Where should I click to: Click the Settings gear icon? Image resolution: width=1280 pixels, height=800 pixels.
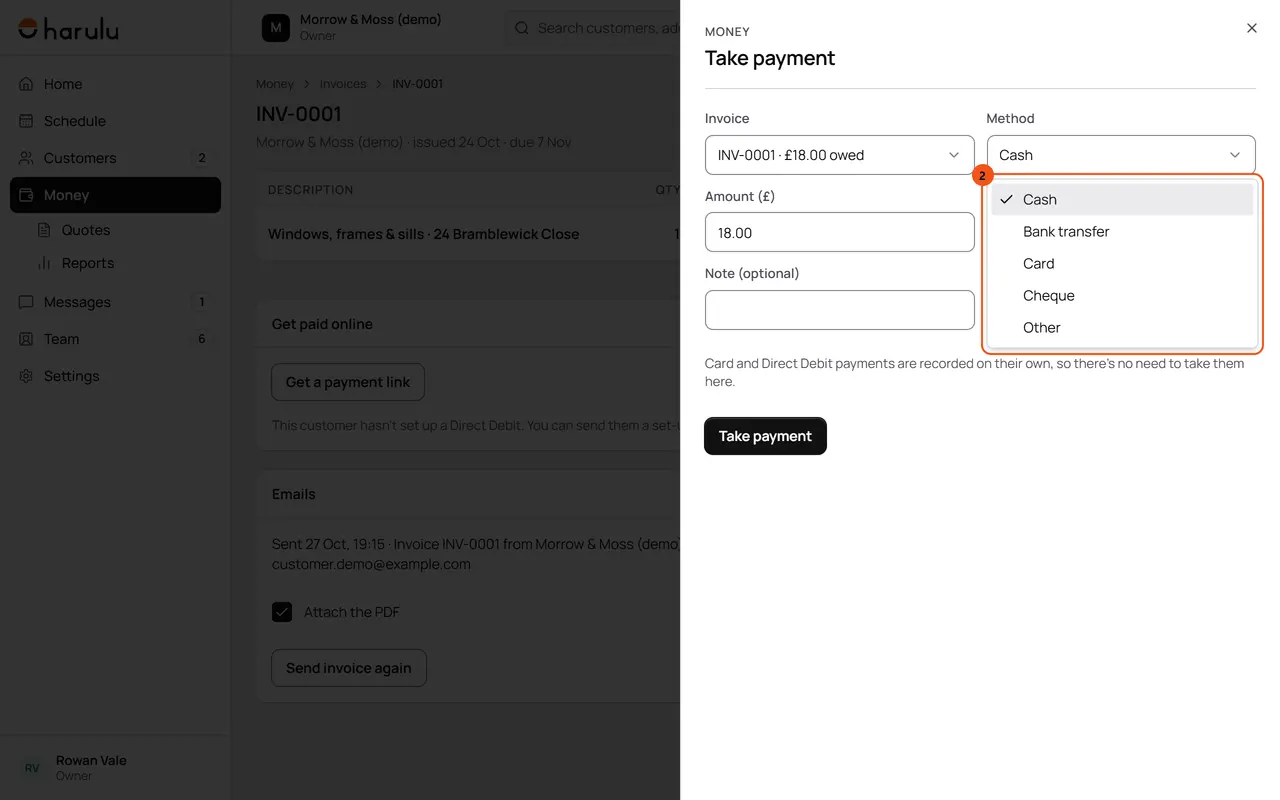27,376
